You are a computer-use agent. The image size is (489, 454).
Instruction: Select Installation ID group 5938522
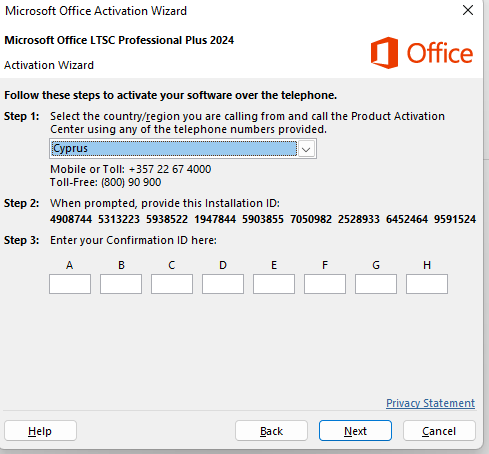tap(167, 219)
